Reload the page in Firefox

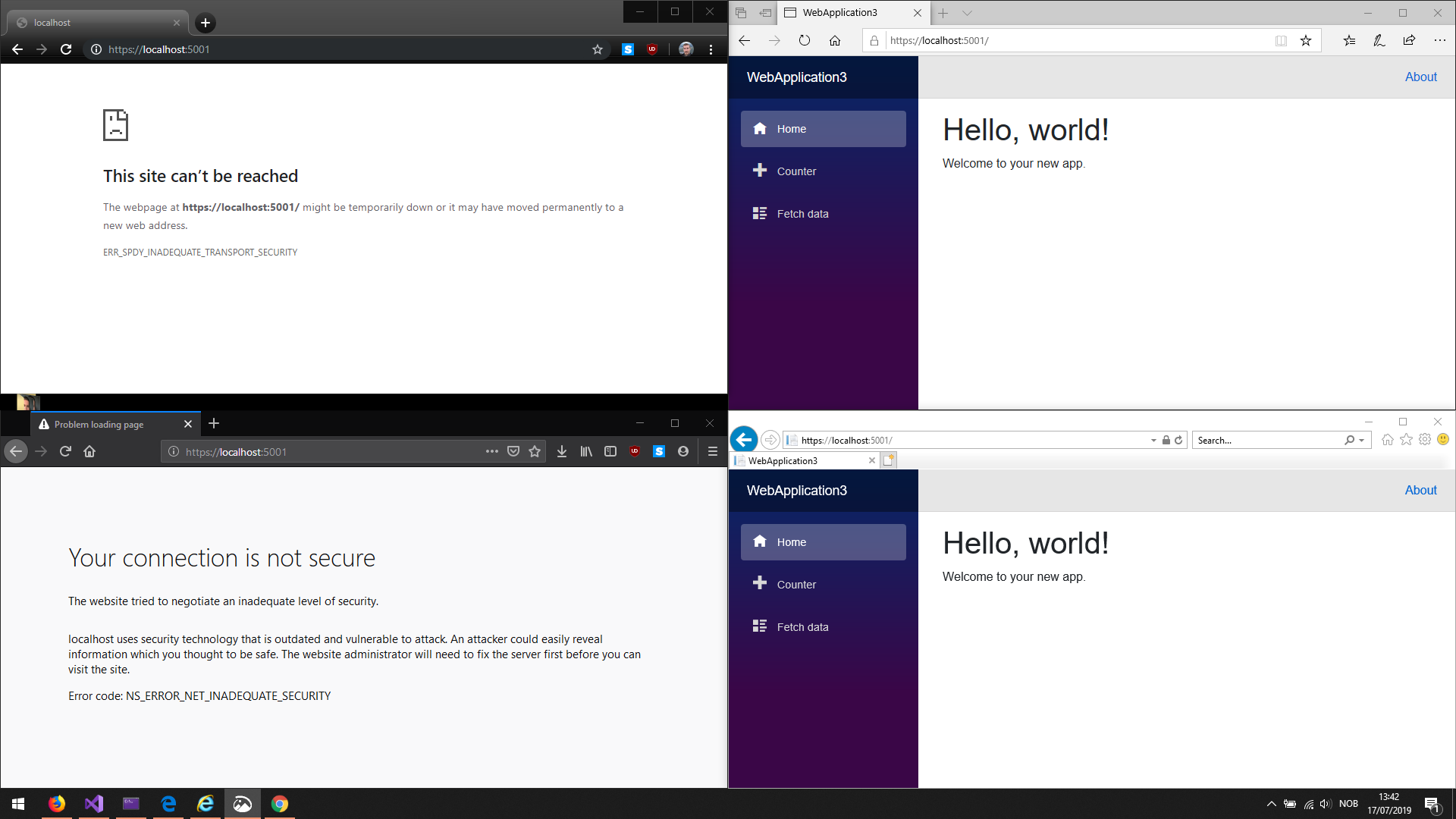[65, 451]
